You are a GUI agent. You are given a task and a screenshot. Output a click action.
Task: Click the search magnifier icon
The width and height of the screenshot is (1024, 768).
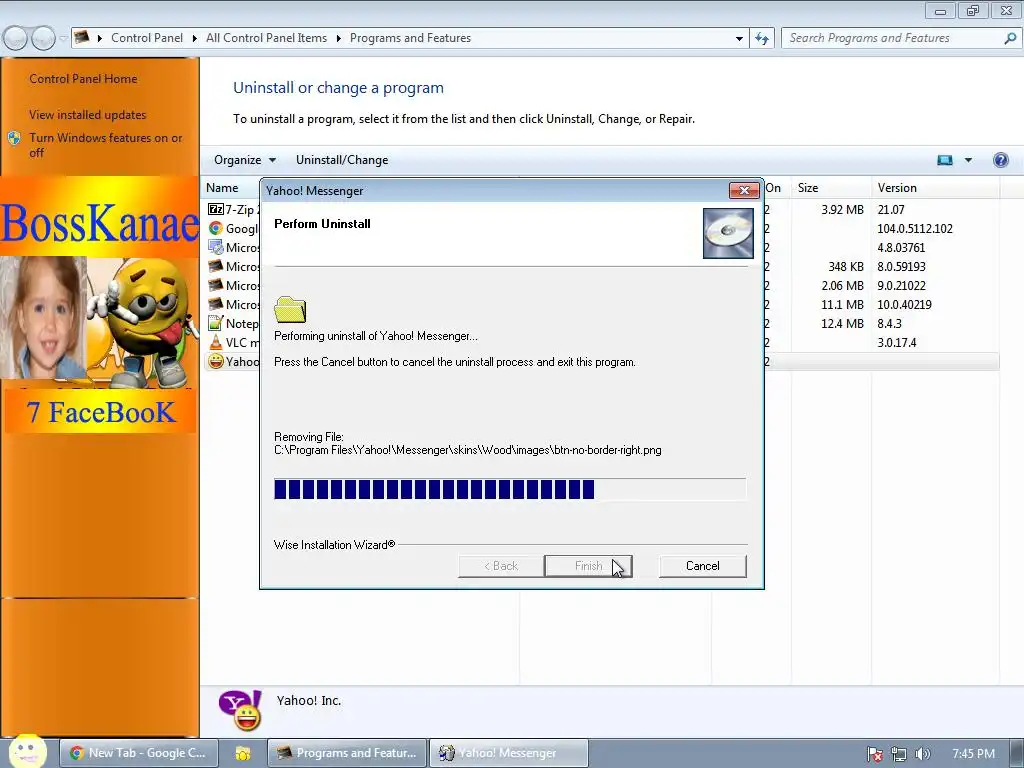click(1010, 39)
